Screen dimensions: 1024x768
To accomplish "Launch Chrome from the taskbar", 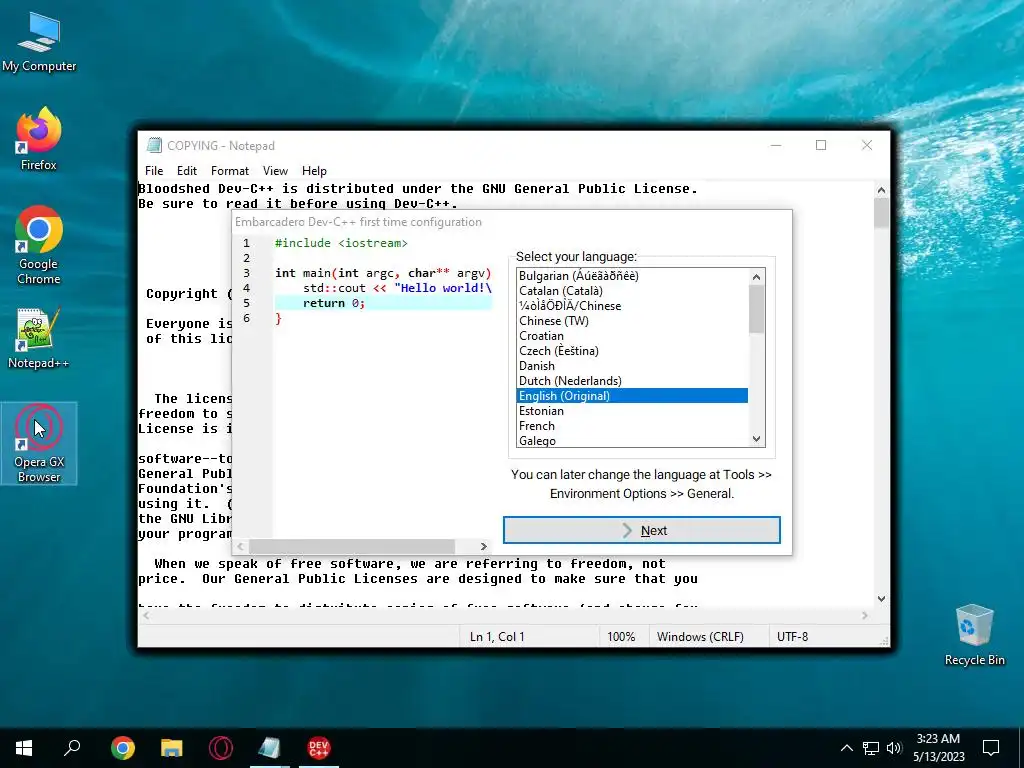I will tap(123, 748).
